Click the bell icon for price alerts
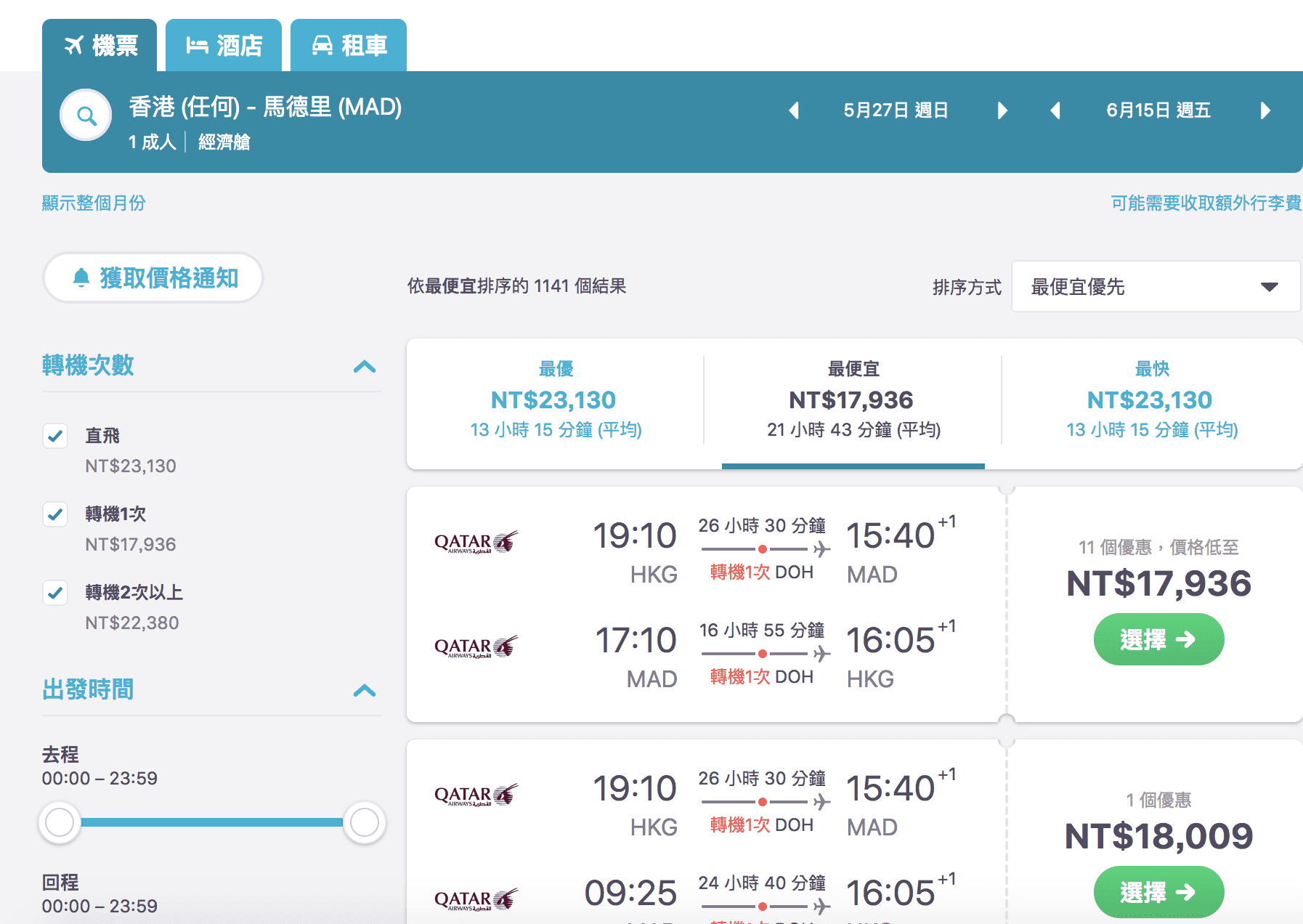The image size is (1303, 924). (x=81, y=277)
